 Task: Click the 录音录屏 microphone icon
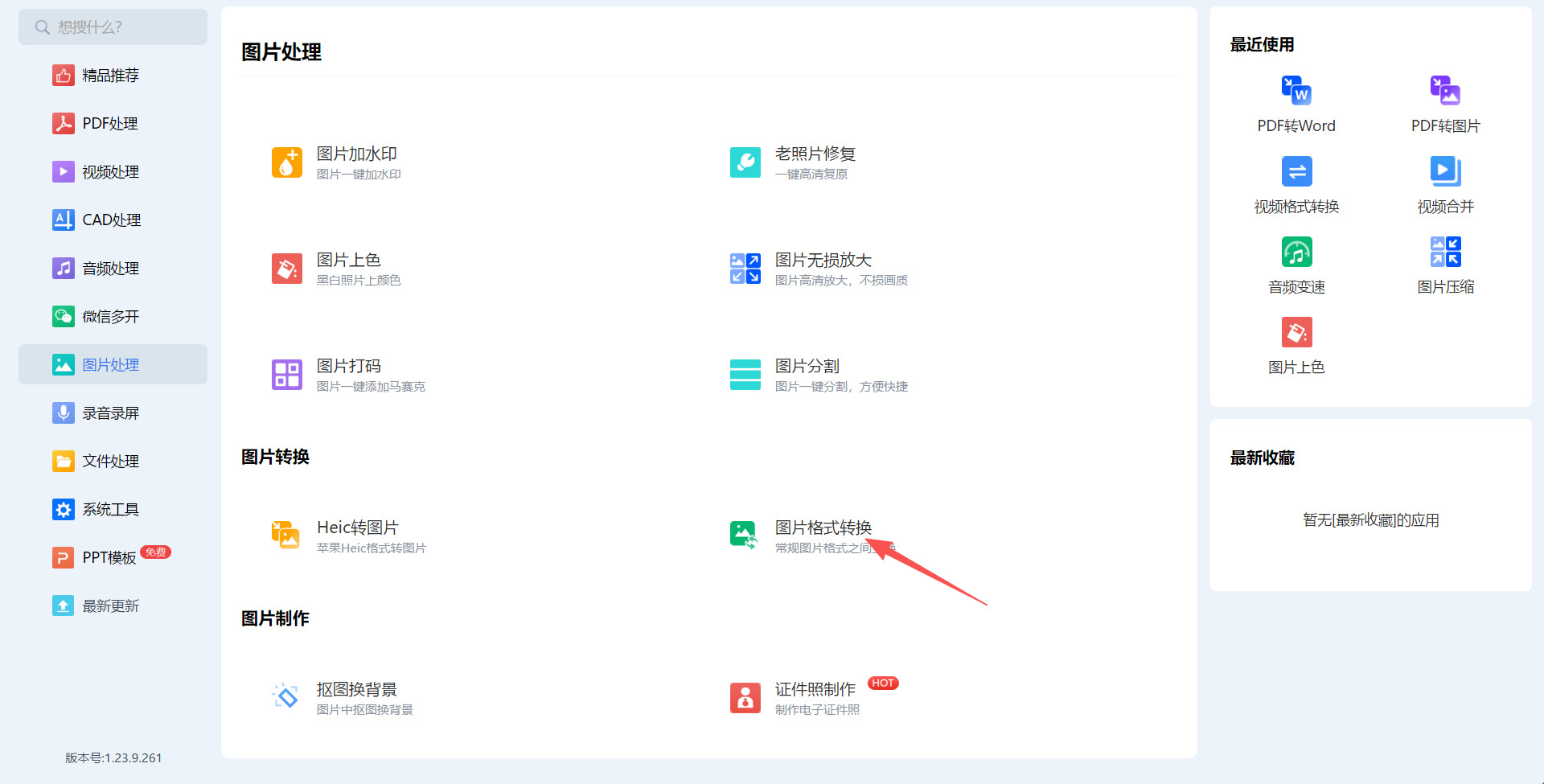click(x=64, y=413)
